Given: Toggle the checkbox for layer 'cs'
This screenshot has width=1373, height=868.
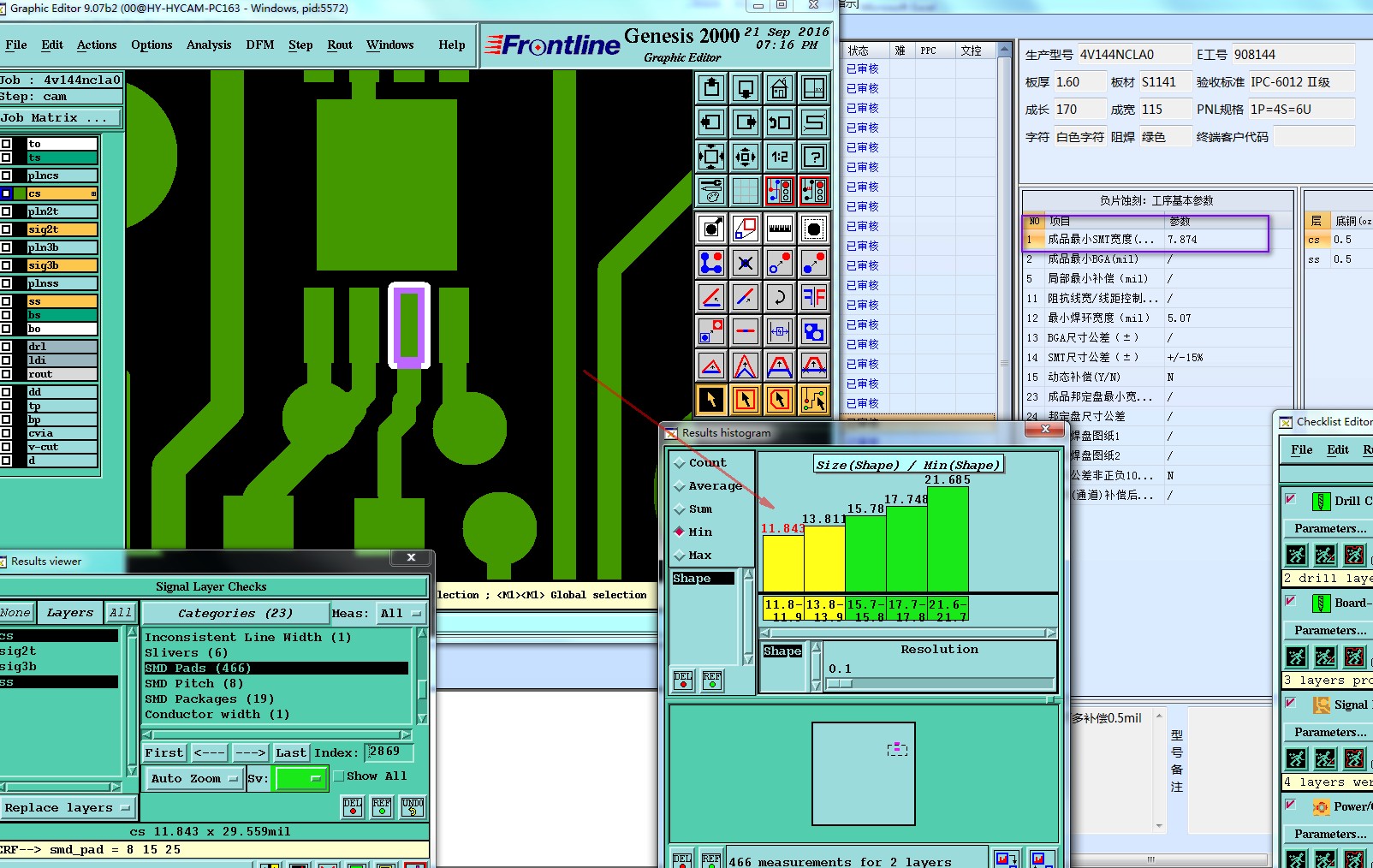Looking at the screenshot, I should 6,193.
